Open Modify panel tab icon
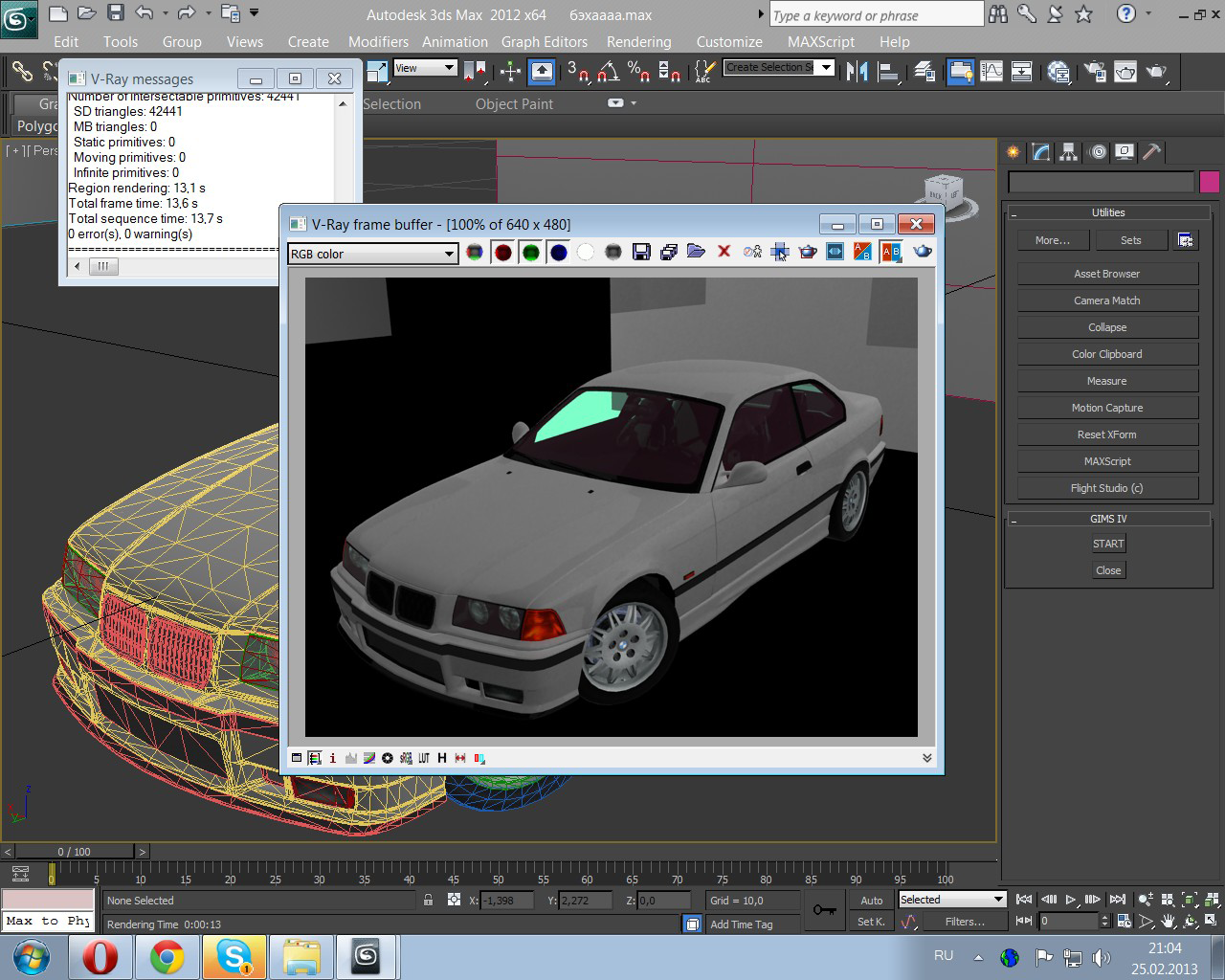Screen dimensions: 1225x980 (1041, 152)
